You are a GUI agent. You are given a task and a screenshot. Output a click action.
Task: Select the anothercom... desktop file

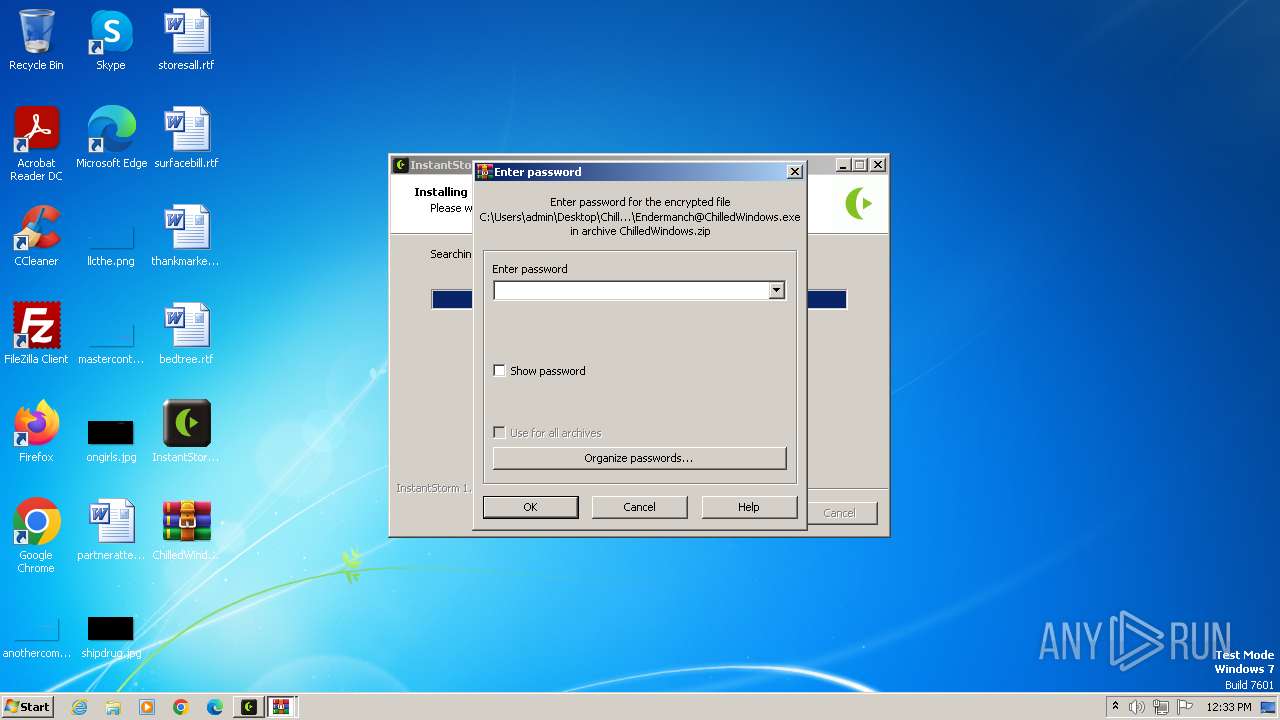[36, 635]
